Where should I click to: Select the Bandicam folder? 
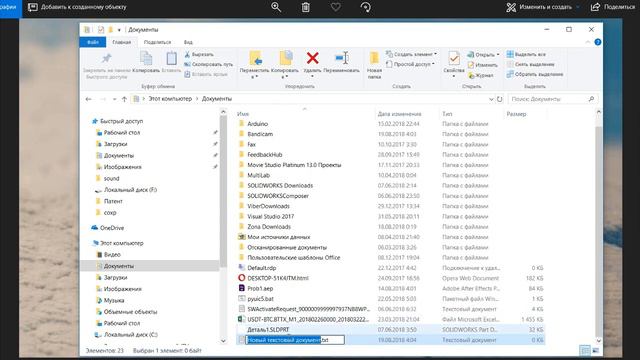point(260,134)
